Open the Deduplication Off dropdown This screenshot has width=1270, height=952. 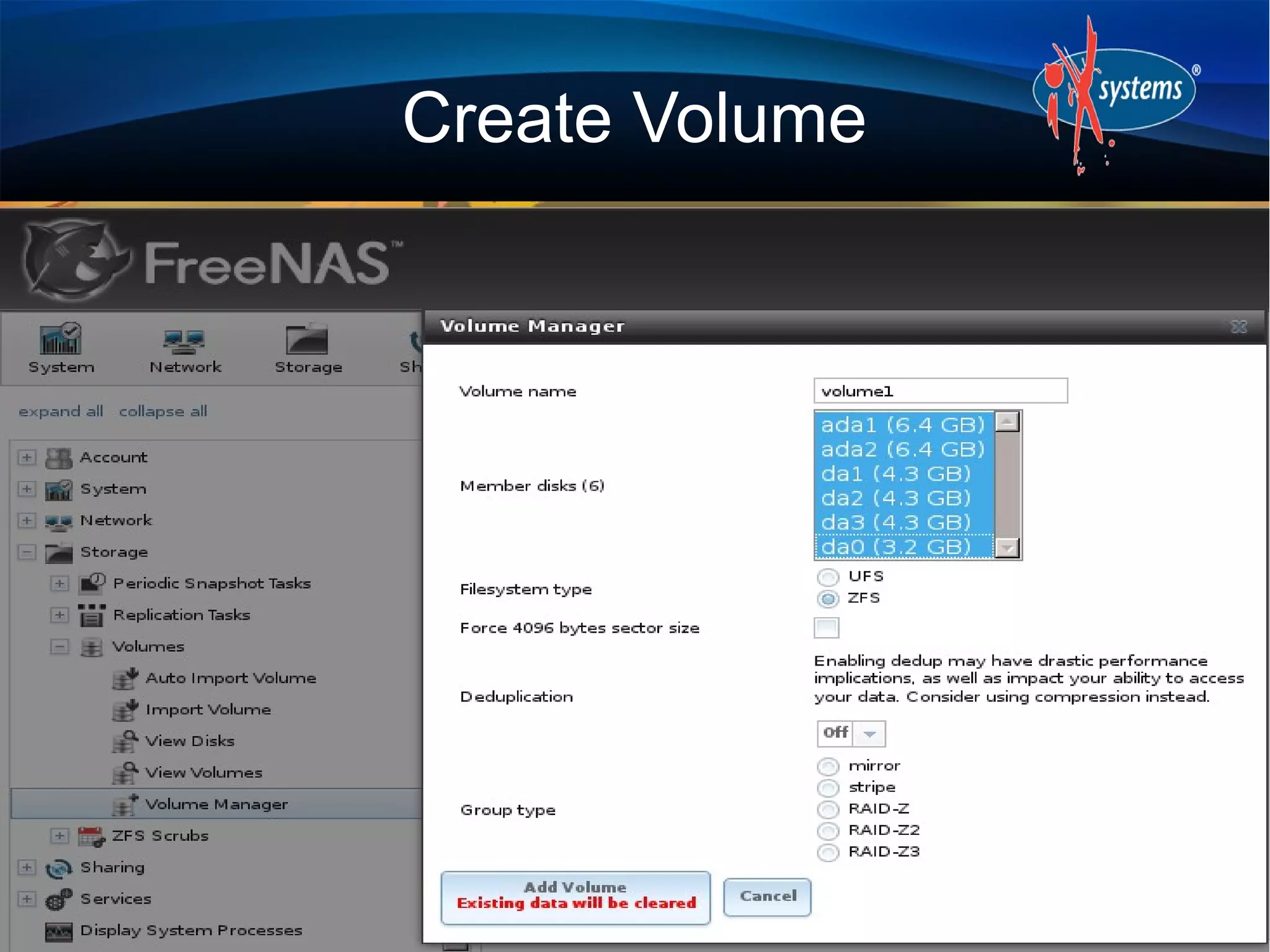pyautogui.click(x=851, y=734)
